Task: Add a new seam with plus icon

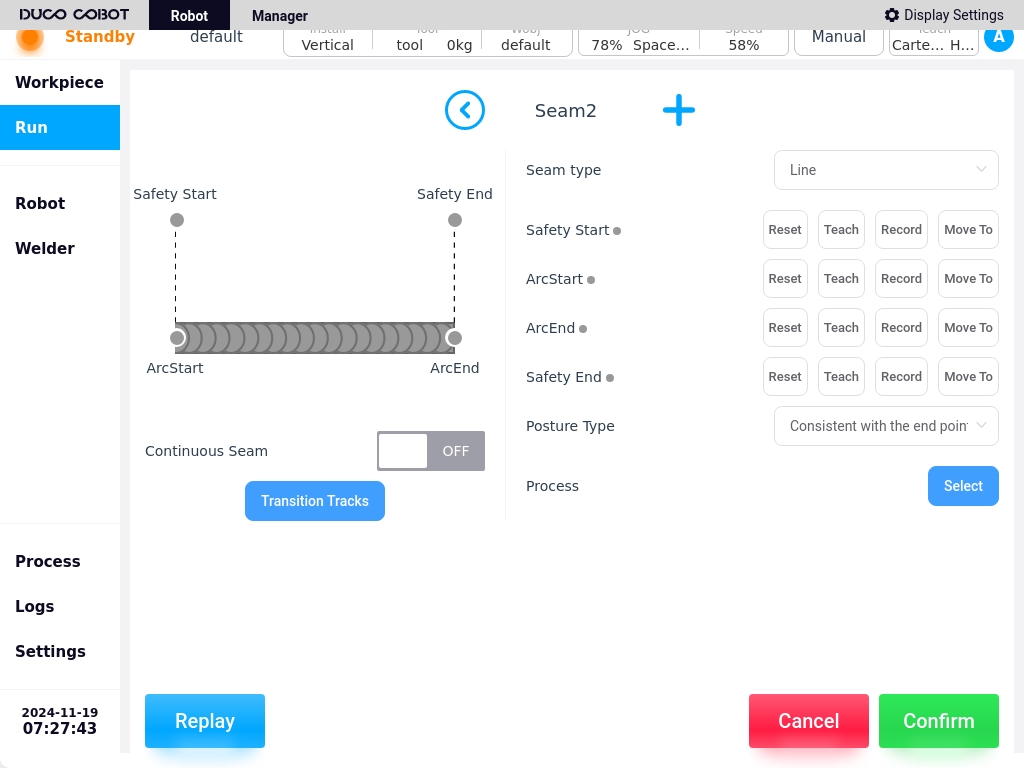Action: click(x=679, y=110)
